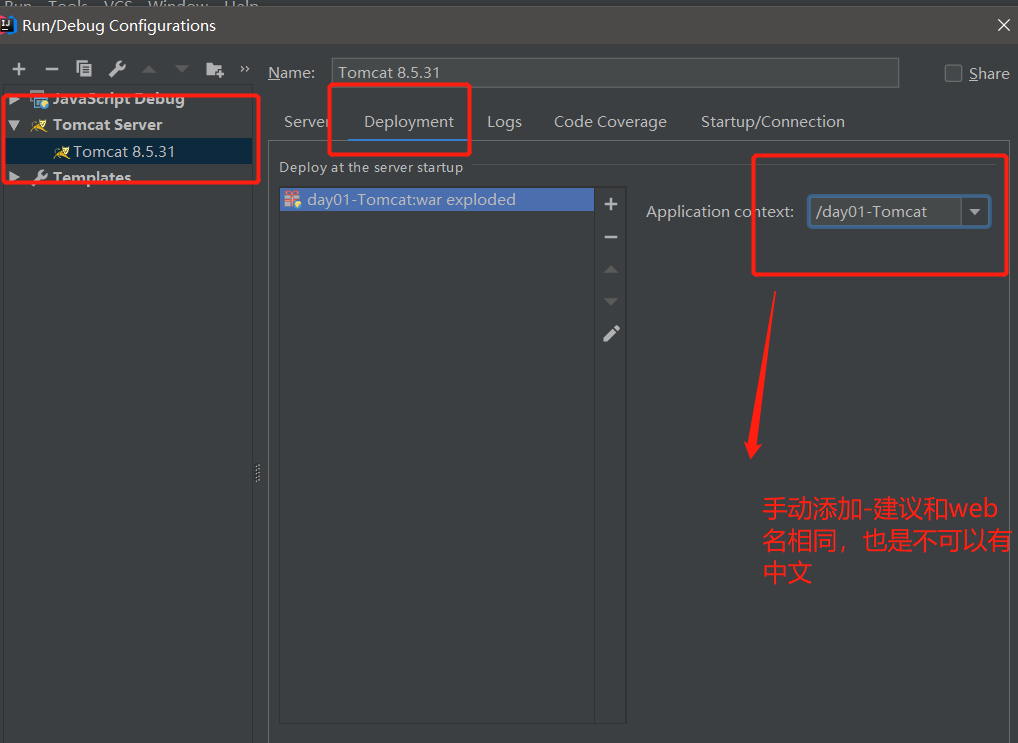Image resolution: width=1018 pixels, height=743 pixels.
Task: Remove selected configuration with minus icon
Action: point(52,69)
